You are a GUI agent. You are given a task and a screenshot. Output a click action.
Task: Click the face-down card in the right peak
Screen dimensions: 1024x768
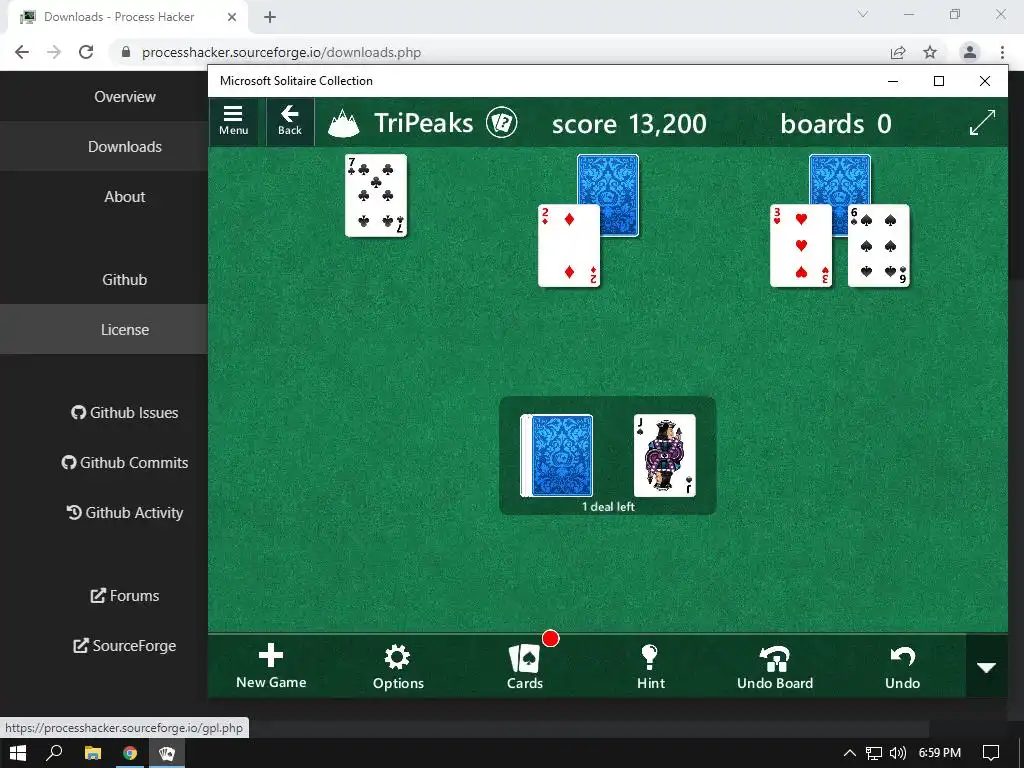(840, 178)
